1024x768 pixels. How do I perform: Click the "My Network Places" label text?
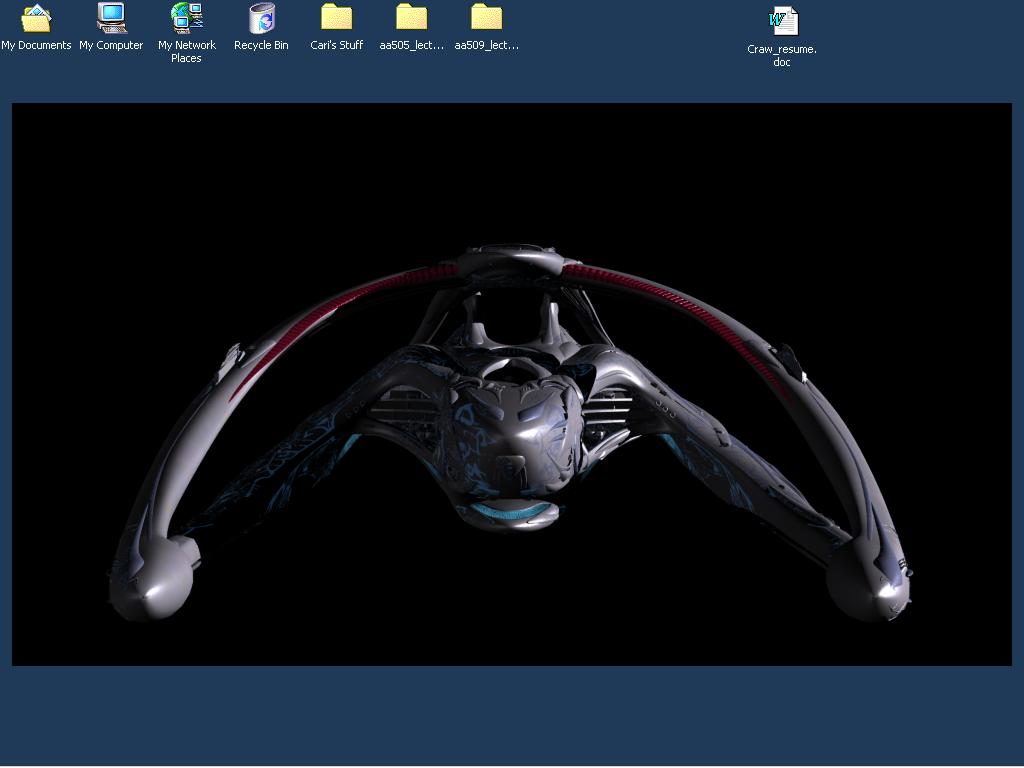187,52
